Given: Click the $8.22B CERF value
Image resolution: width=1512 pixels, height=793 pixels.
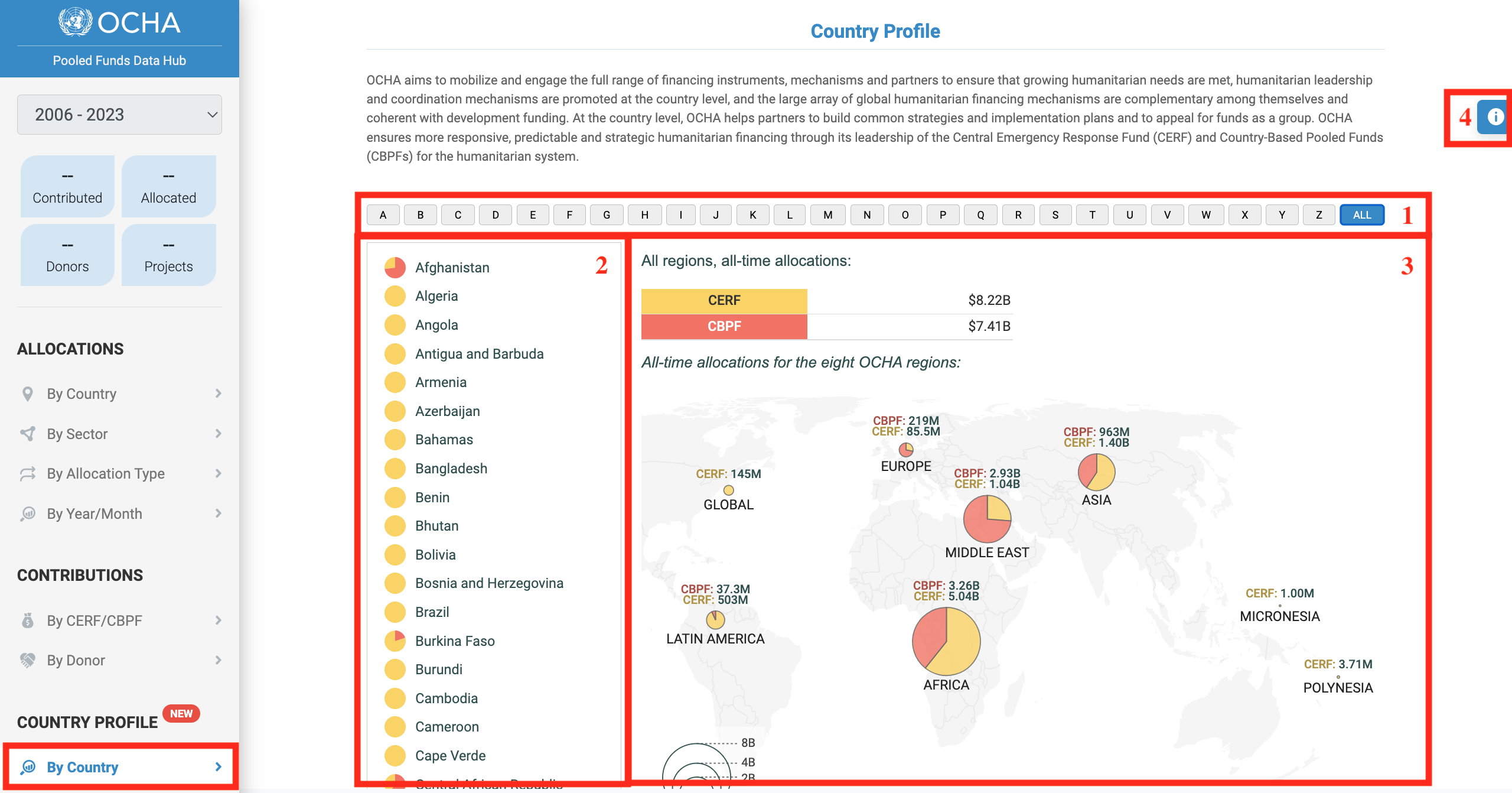Looking at the screenshot, I should 989,300.
